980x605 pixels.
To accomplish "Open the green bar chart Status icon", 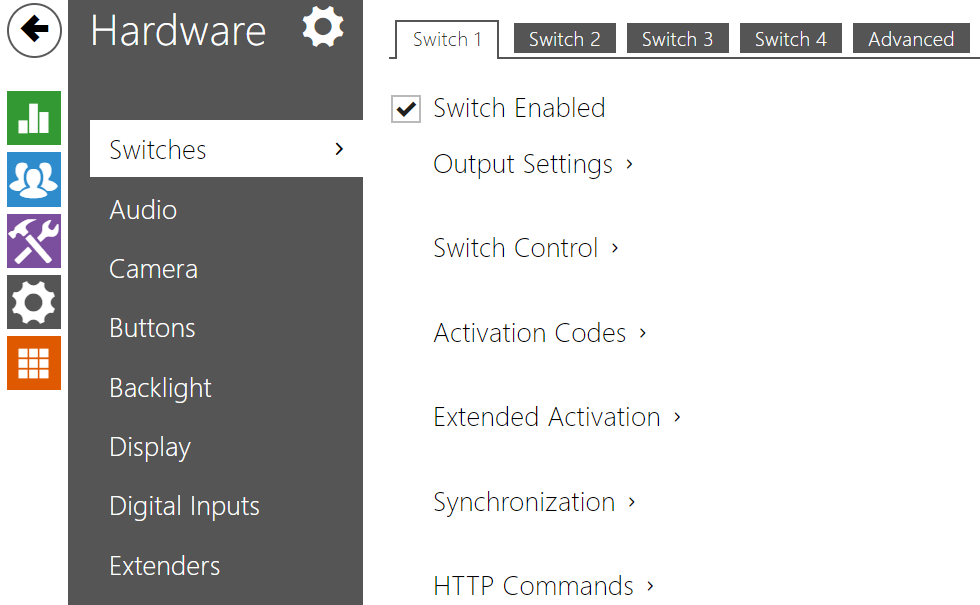I will [x=34, y=118].
